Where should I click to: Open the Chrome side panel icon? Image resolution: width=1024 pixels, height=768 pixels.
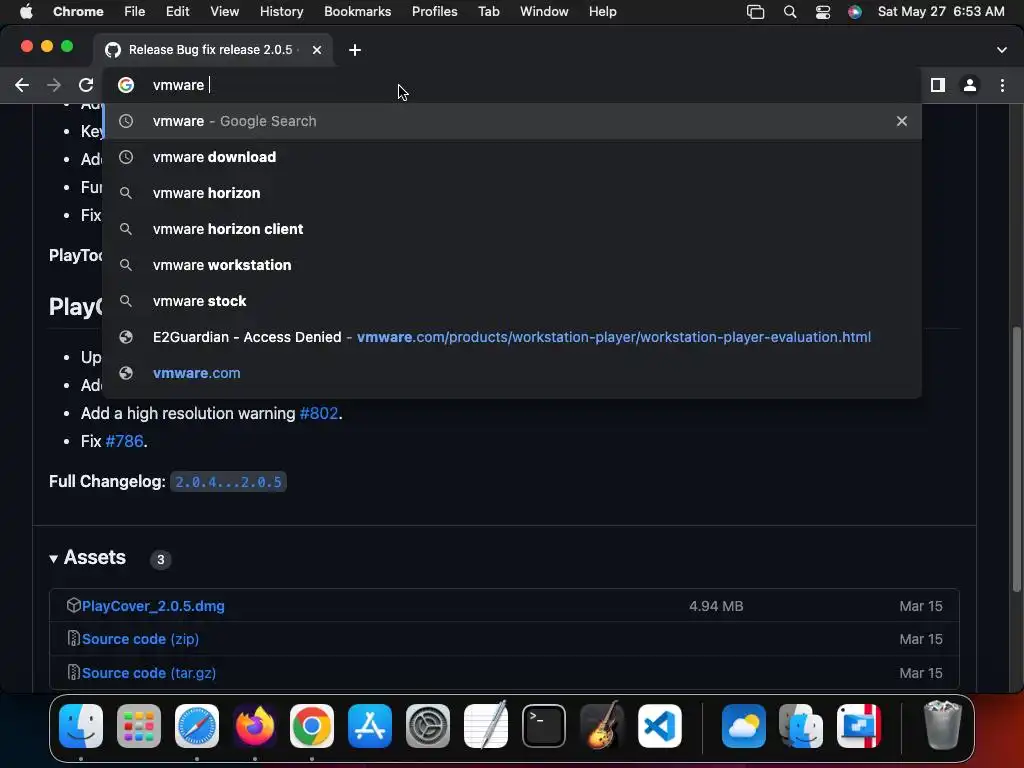[x=938, y=85]
